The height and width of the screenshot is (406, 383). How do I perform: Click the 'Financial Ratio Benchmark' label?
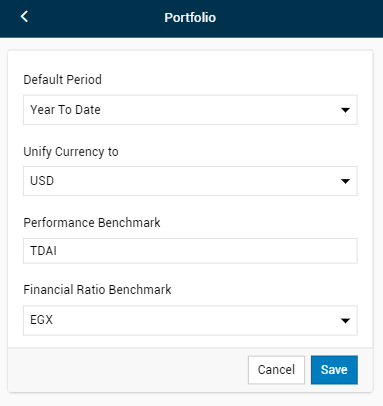[97, 290]
